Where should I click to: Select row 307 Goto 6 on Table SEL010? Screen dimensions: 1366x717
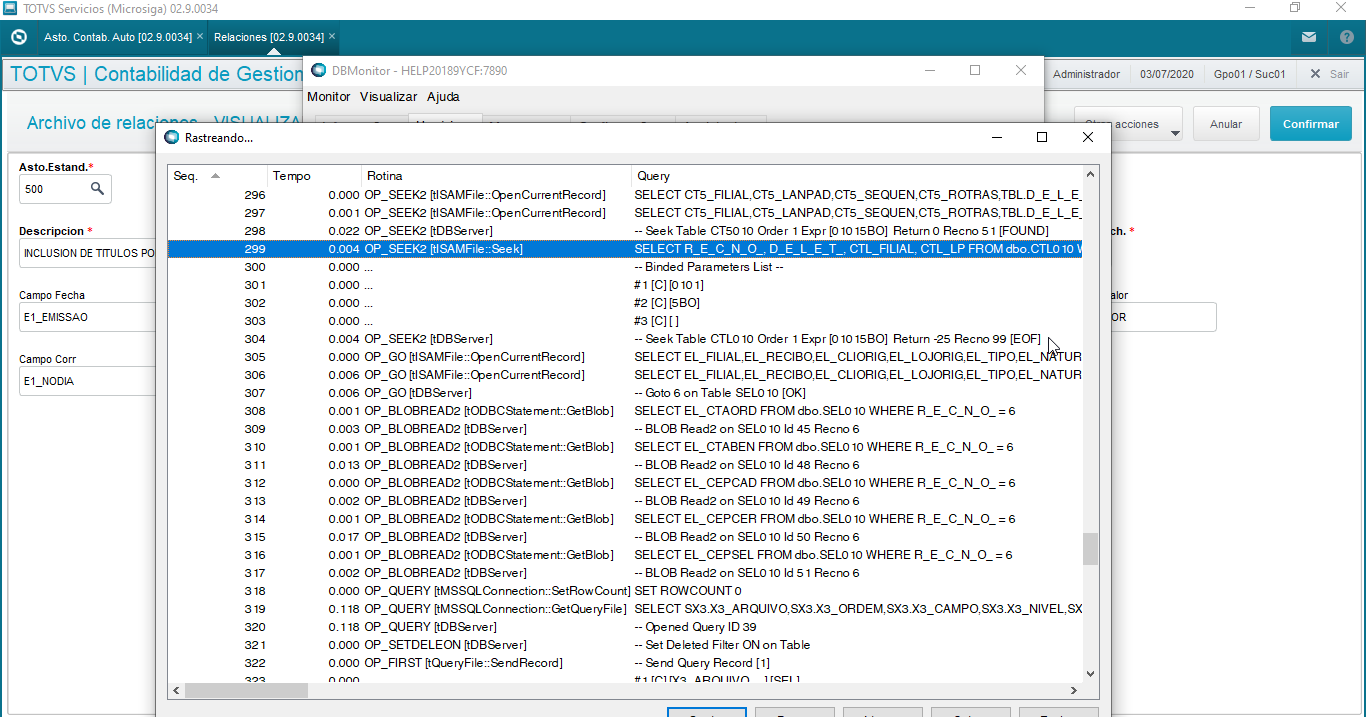pyautogui.click(x=625, y=393)
